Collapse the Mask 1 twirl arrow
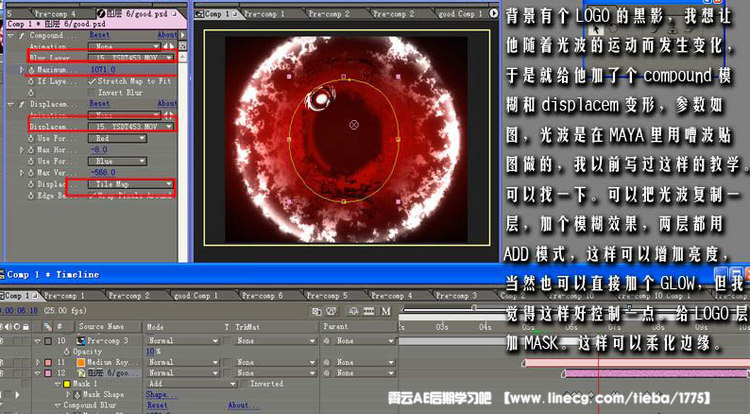The width and height of the screenshot is (750, 414). [58, 384]
